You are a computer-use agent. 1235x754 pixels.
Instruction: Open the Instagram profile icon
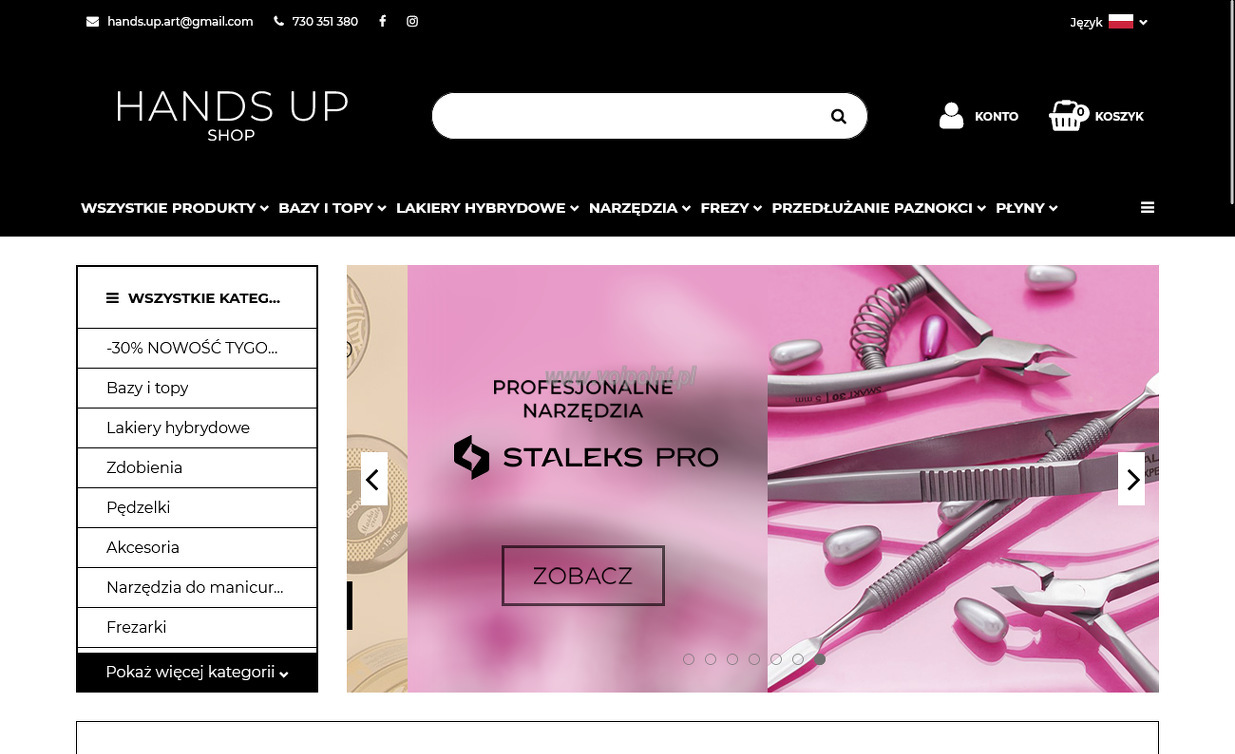(412, 21)
